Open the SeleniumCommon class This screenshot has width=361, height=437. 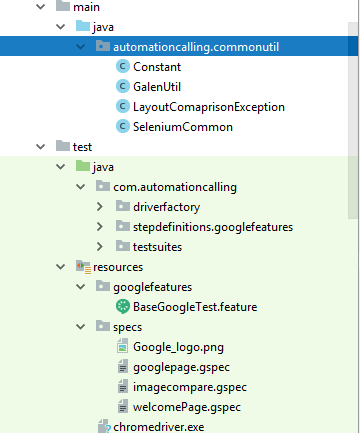183,127
